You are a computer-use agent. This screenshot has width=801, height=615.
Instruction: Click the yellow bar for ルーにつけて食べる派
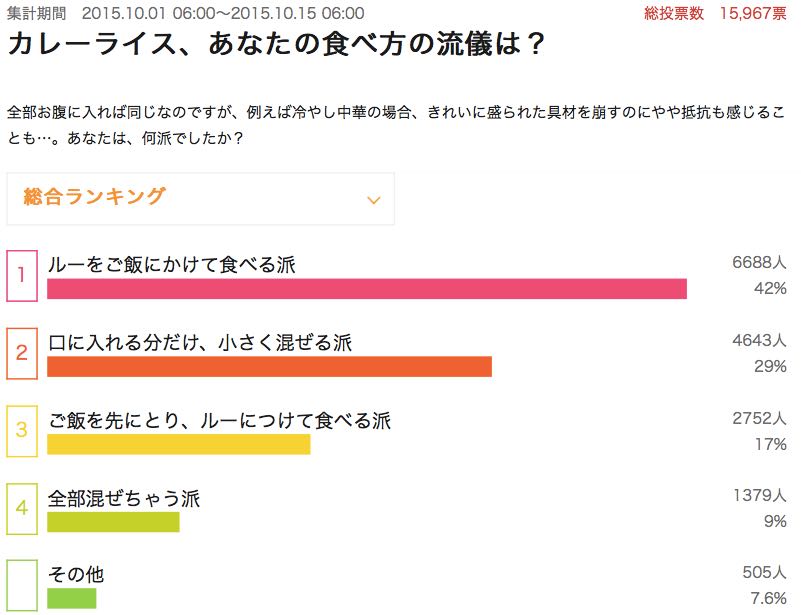pyautogui.click(x=179, y=444)
